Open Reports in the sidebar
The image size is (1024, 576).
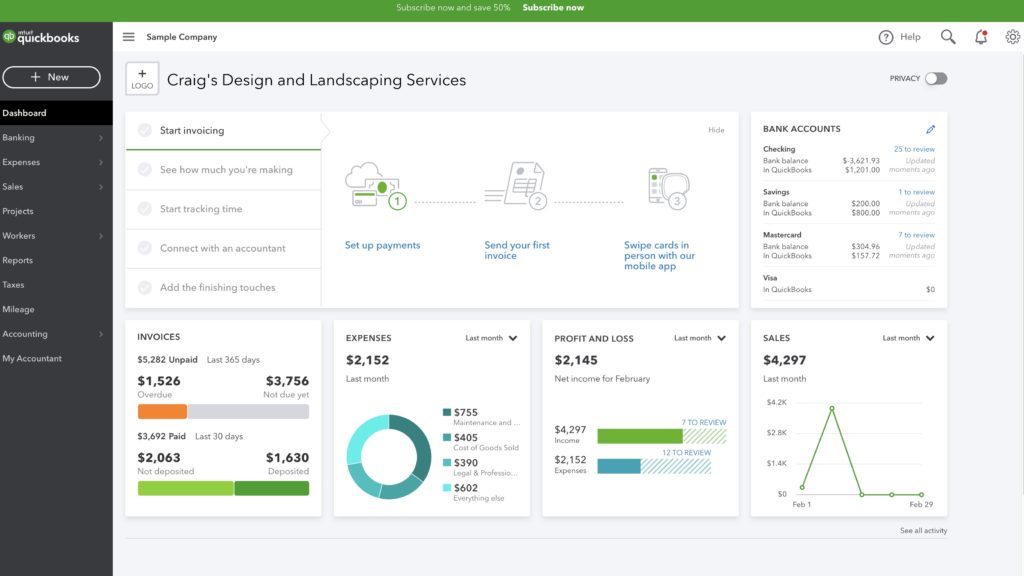click(56, 260)
